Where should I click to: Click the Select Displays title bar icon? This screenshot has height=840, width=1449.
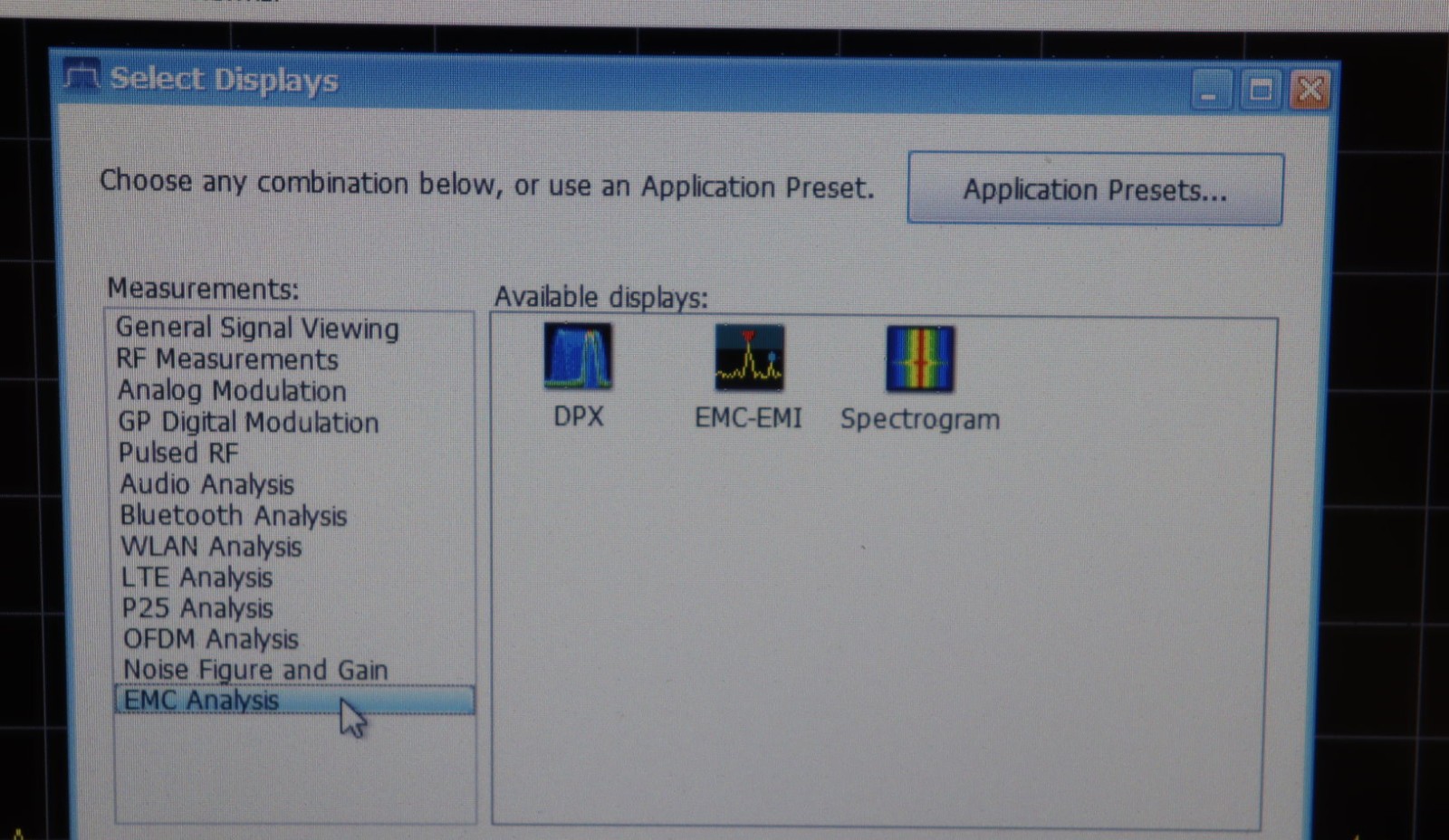82,77
